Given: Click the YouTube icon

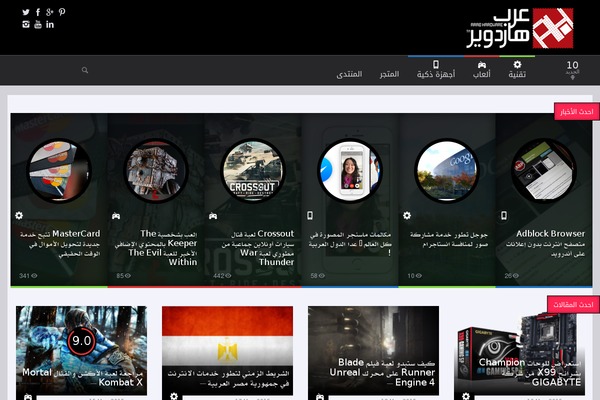Looking at the screenshot, I should 38,24.
